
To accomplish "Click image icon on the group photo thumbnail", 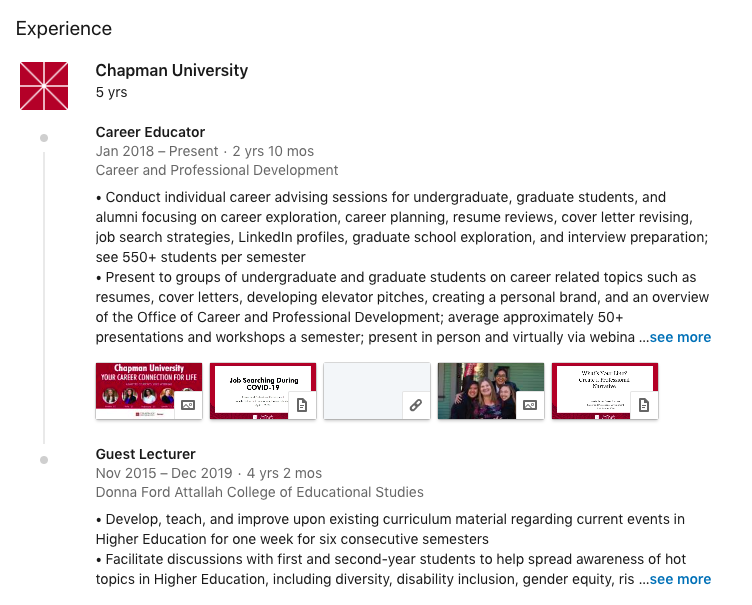I will pos(530,405).
